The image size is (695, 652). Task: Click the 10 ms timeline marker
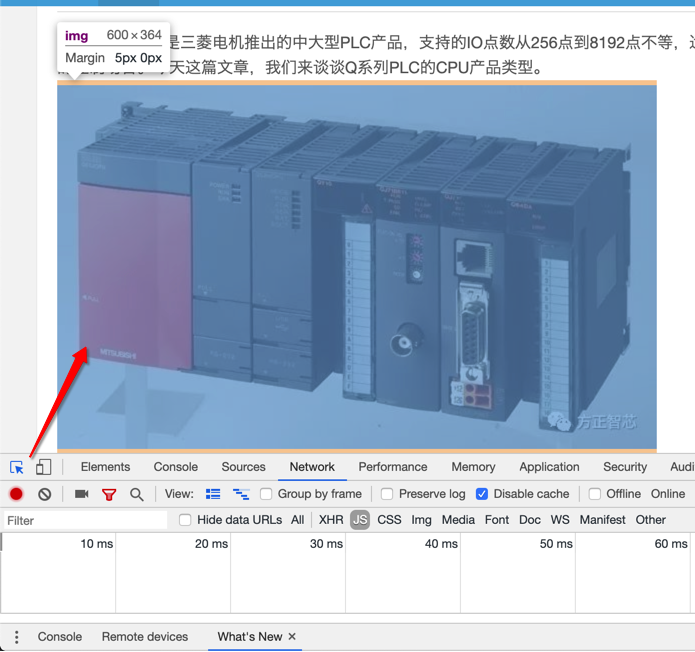coord(97,544)
